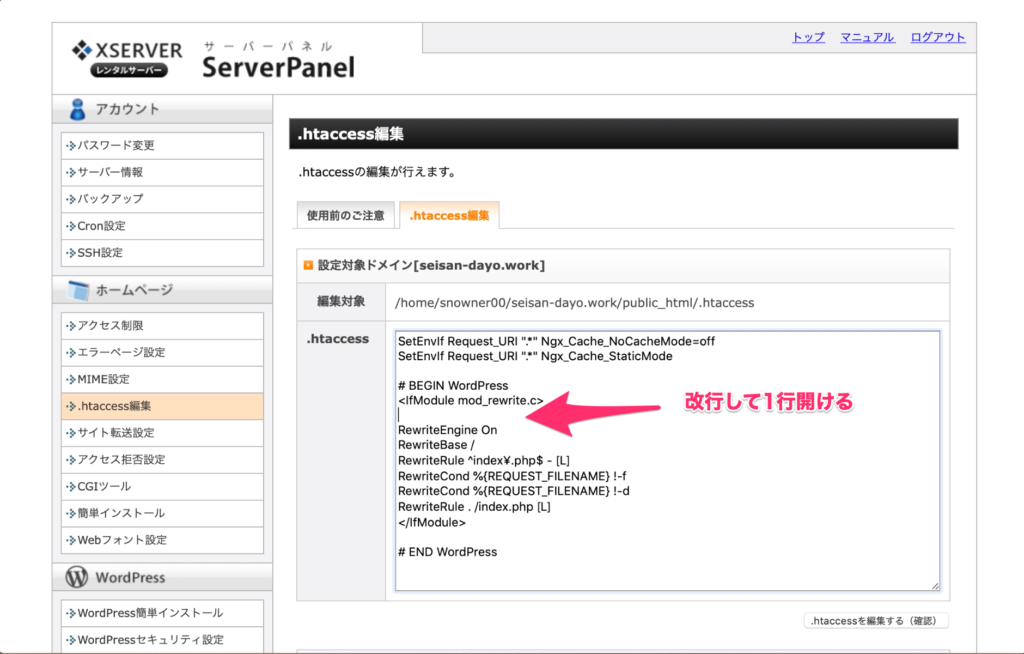The width and height of the screenshot is (1024, 654).
Task: Click the account user icon
Action: coord(77,109)
